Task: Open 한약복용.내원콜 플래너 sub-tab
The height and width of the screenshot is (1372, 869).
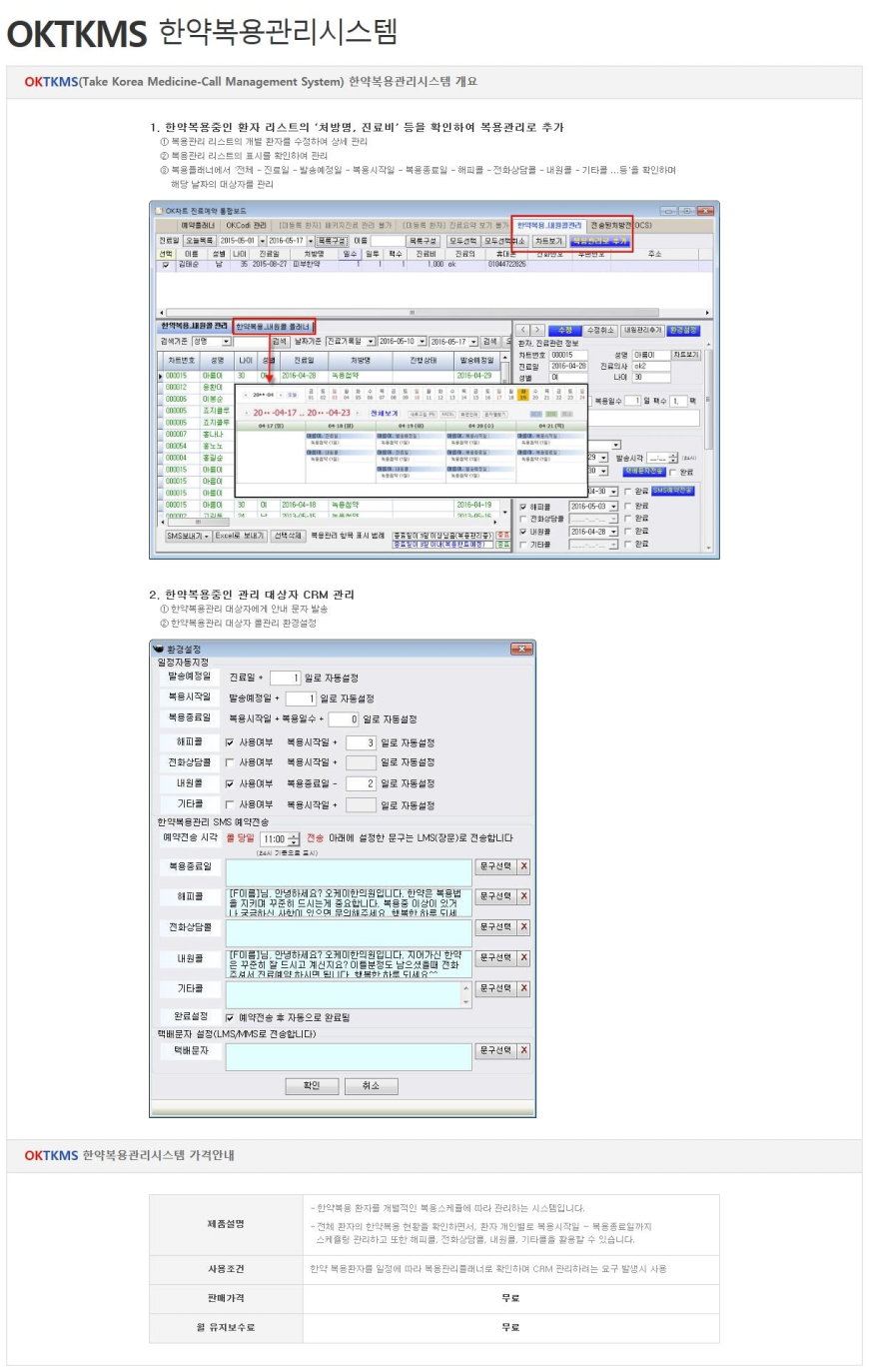Action: [x=274, y=327]
